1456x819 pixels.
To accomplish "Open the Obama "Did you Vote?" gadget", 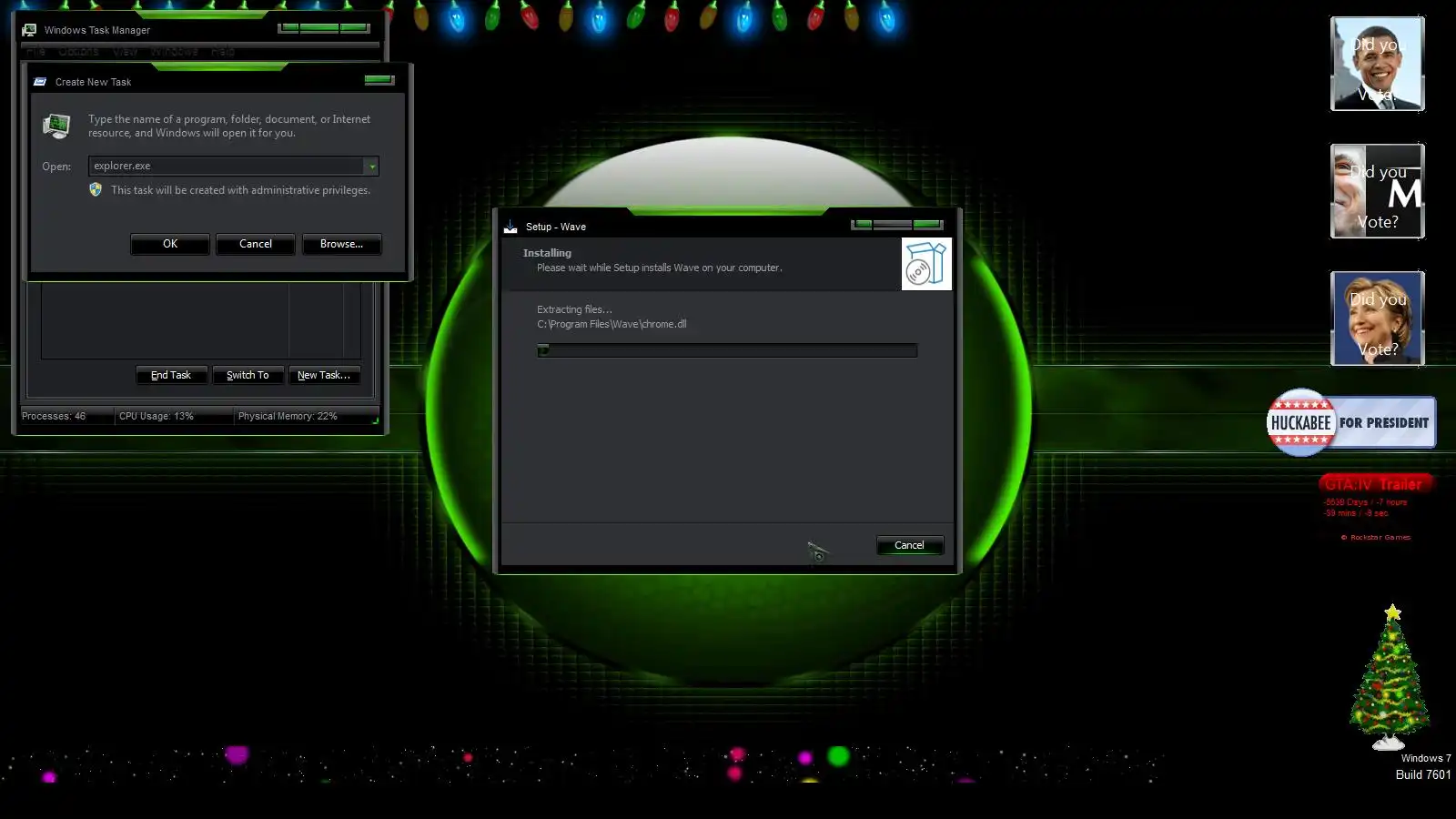I will pos(1378,64).
